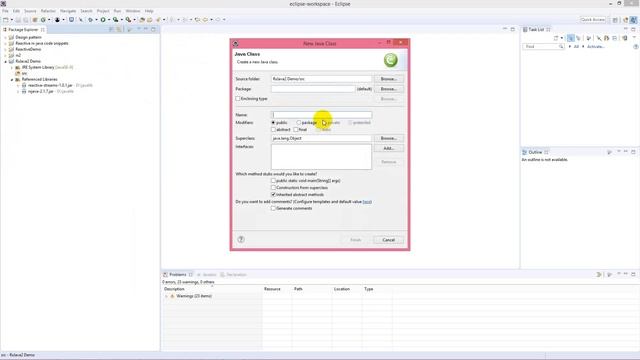The width and height of the screenshot is (640, 360).
Task: Expand the ReactiveDemo project node
Action: 6,49
